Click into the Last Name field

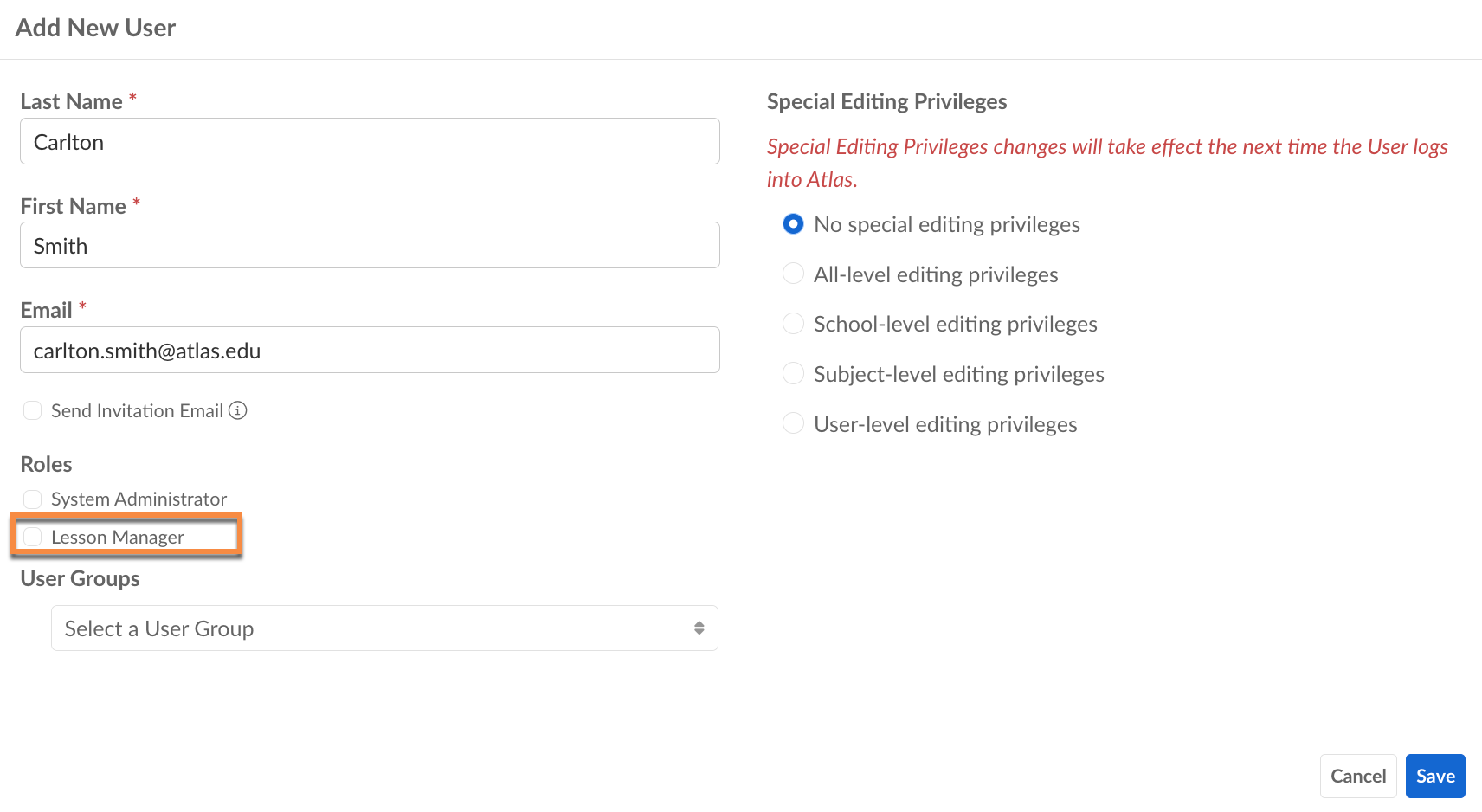coord(370,142)
